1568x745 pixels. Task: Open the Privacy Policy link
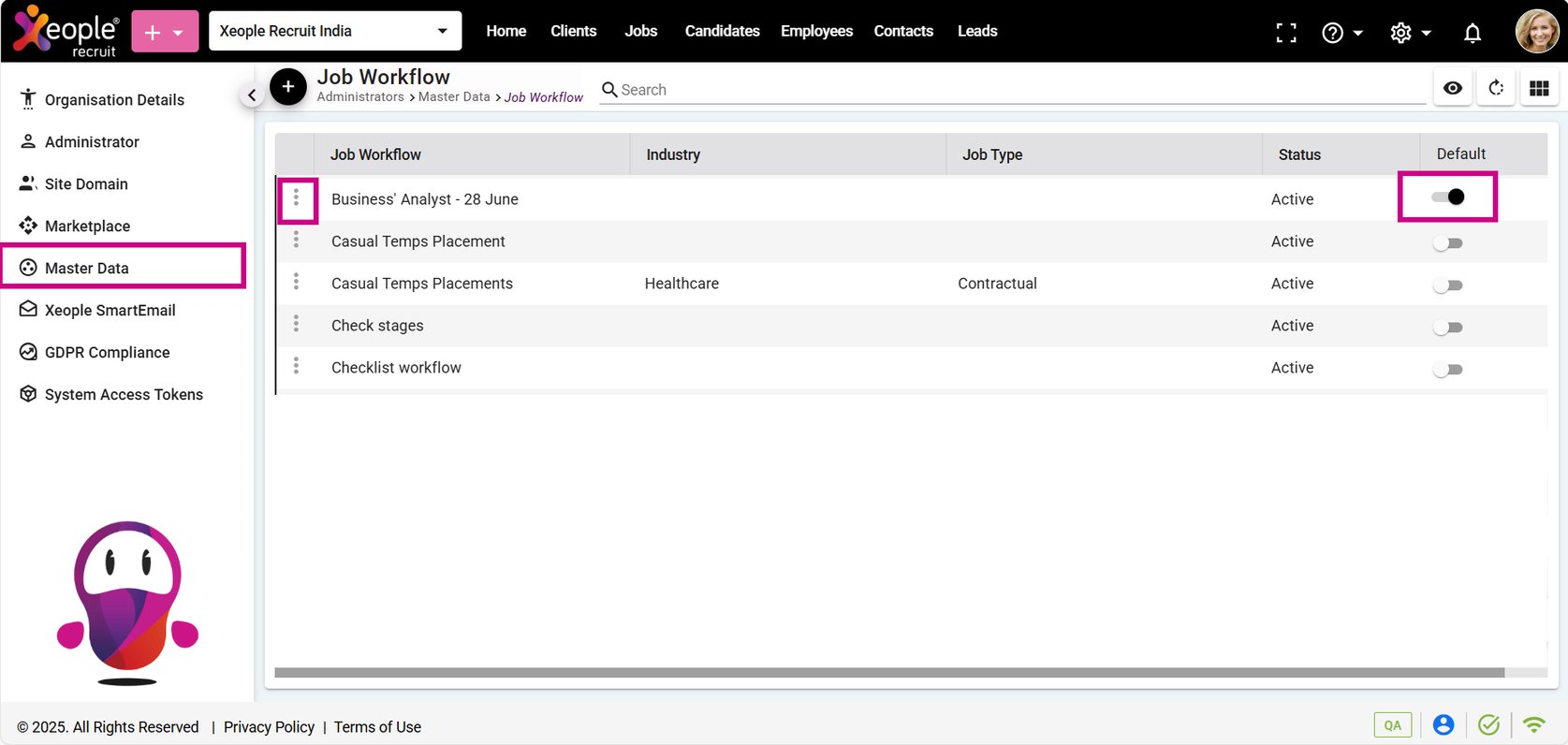coord(269,727)
